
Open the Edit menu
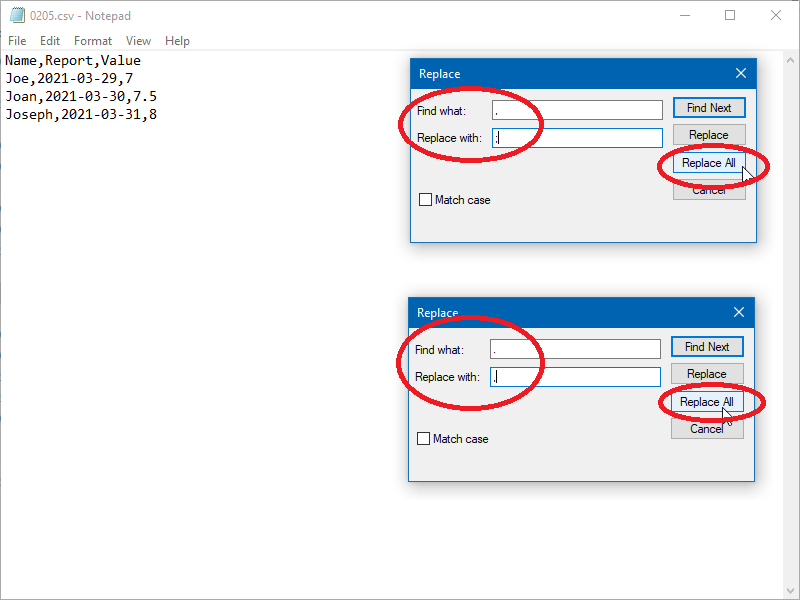point(49,41)
